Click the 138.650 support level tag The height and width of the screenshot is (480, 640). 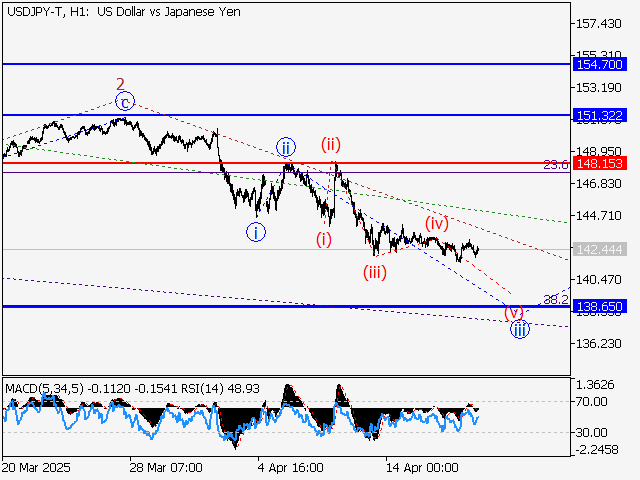pyautogui.click(x=601, y=306)
